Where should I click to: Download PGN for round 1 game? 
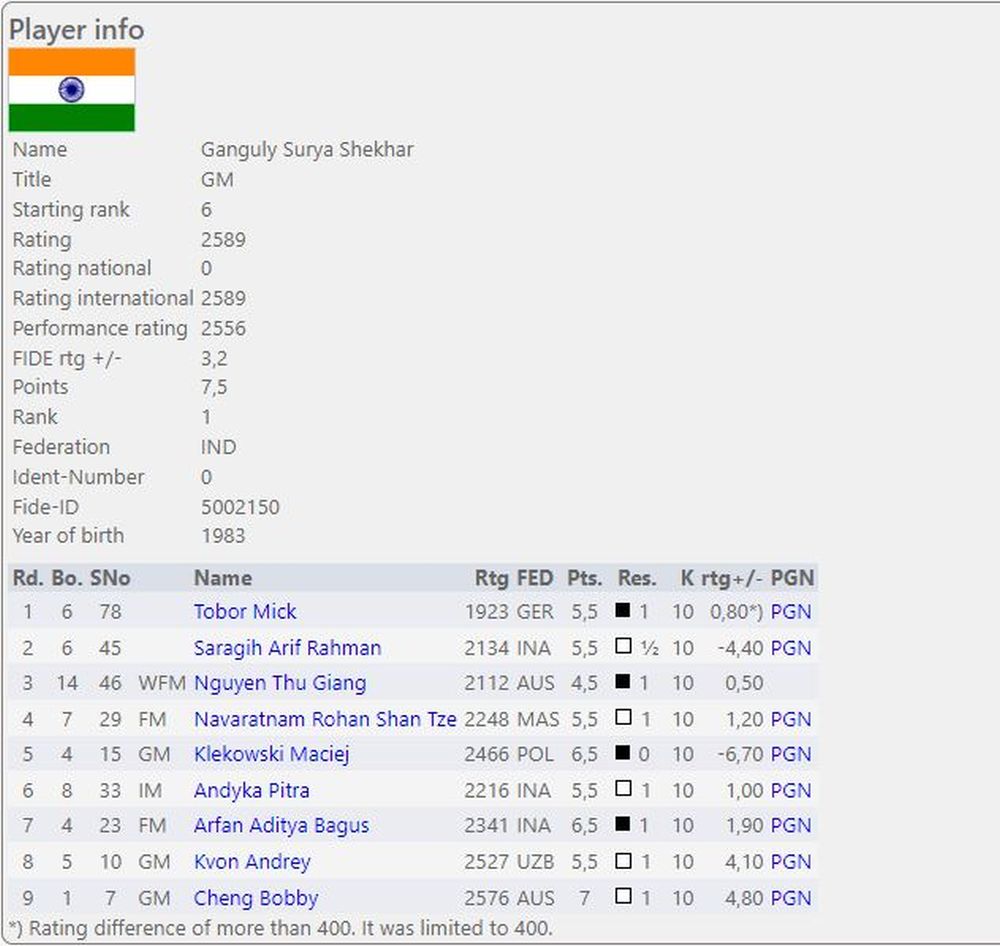pyautogui.click(x=791, y=612)
